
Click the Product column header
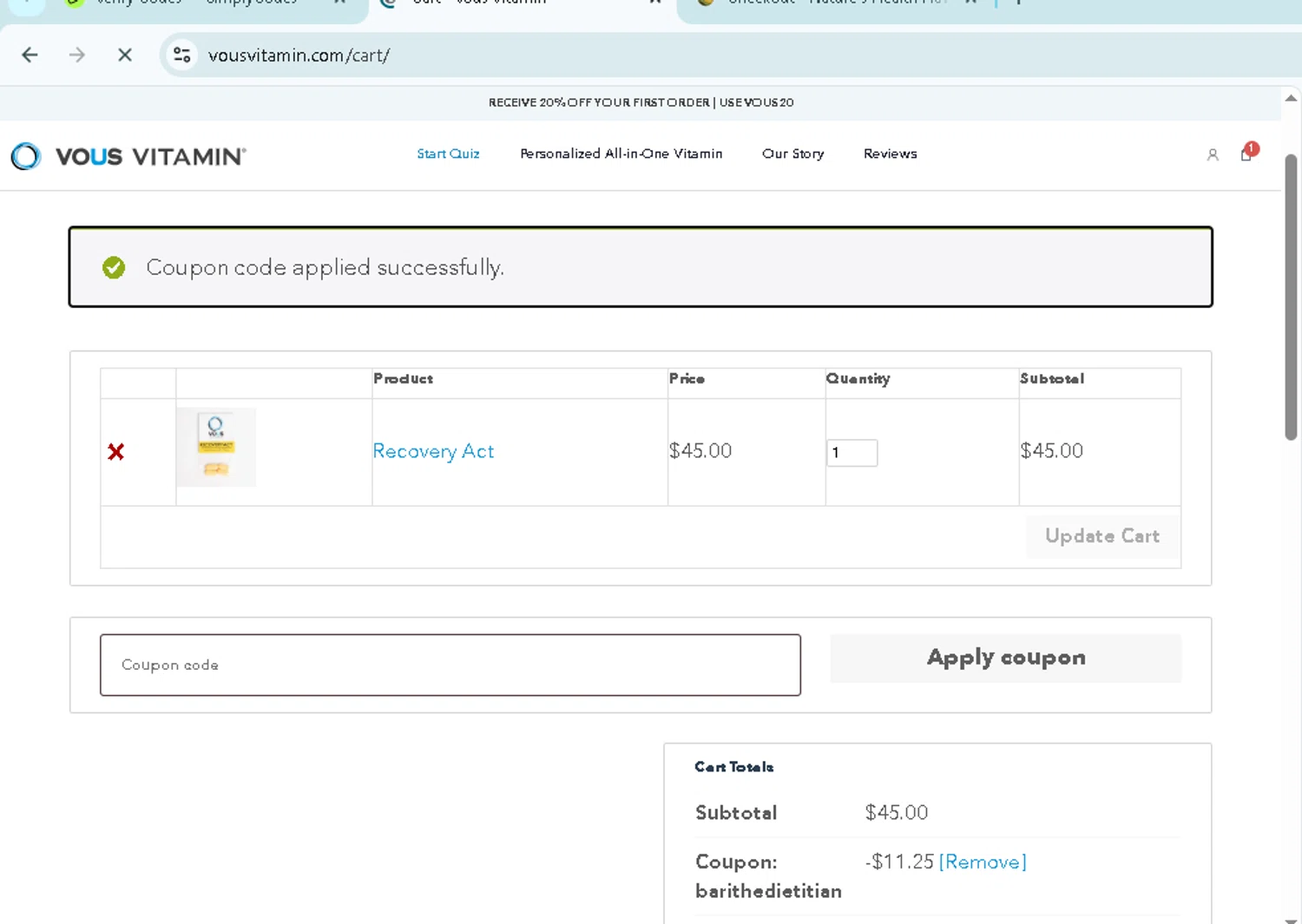(403, 379)
